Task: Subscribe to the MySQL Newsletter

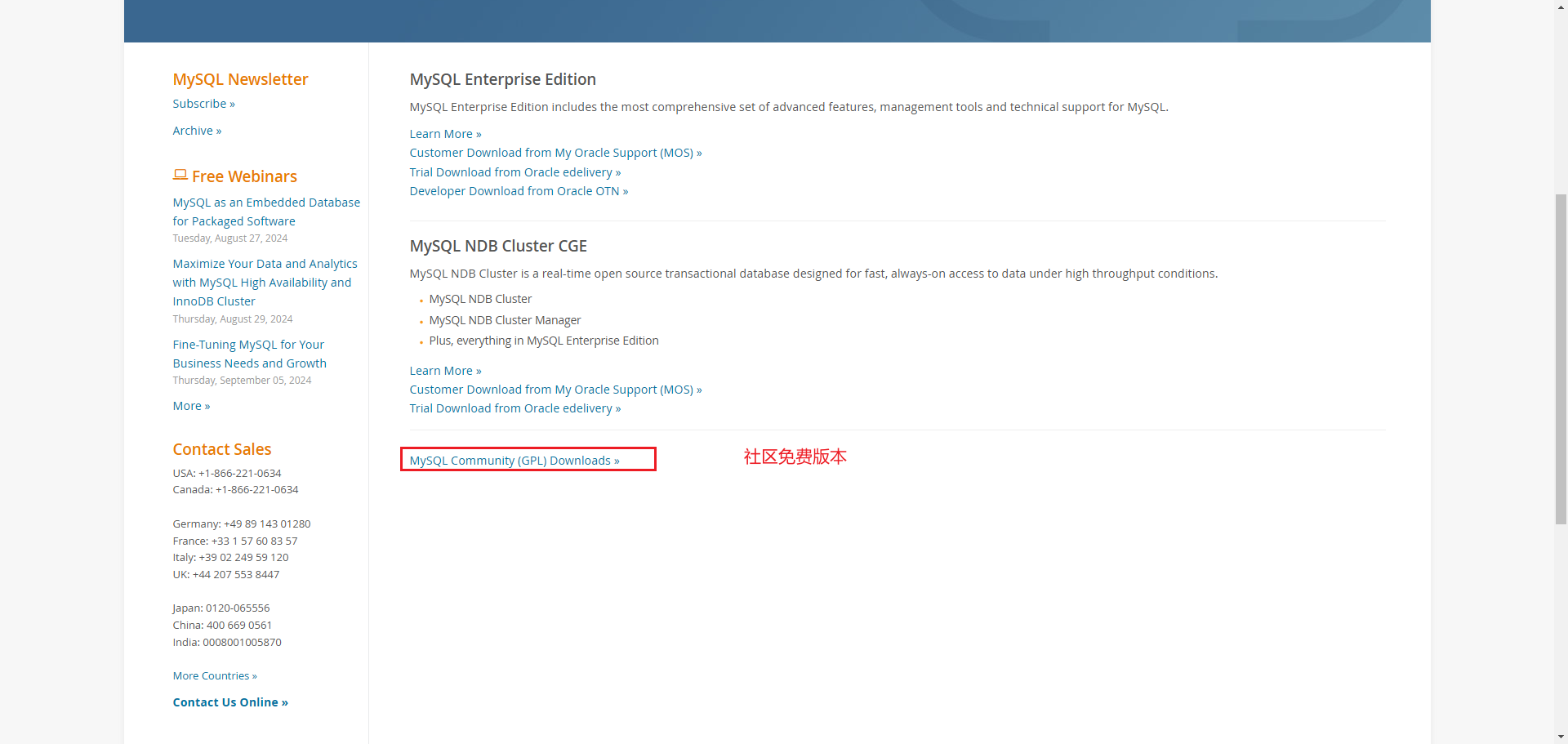Action: (203, 104)
